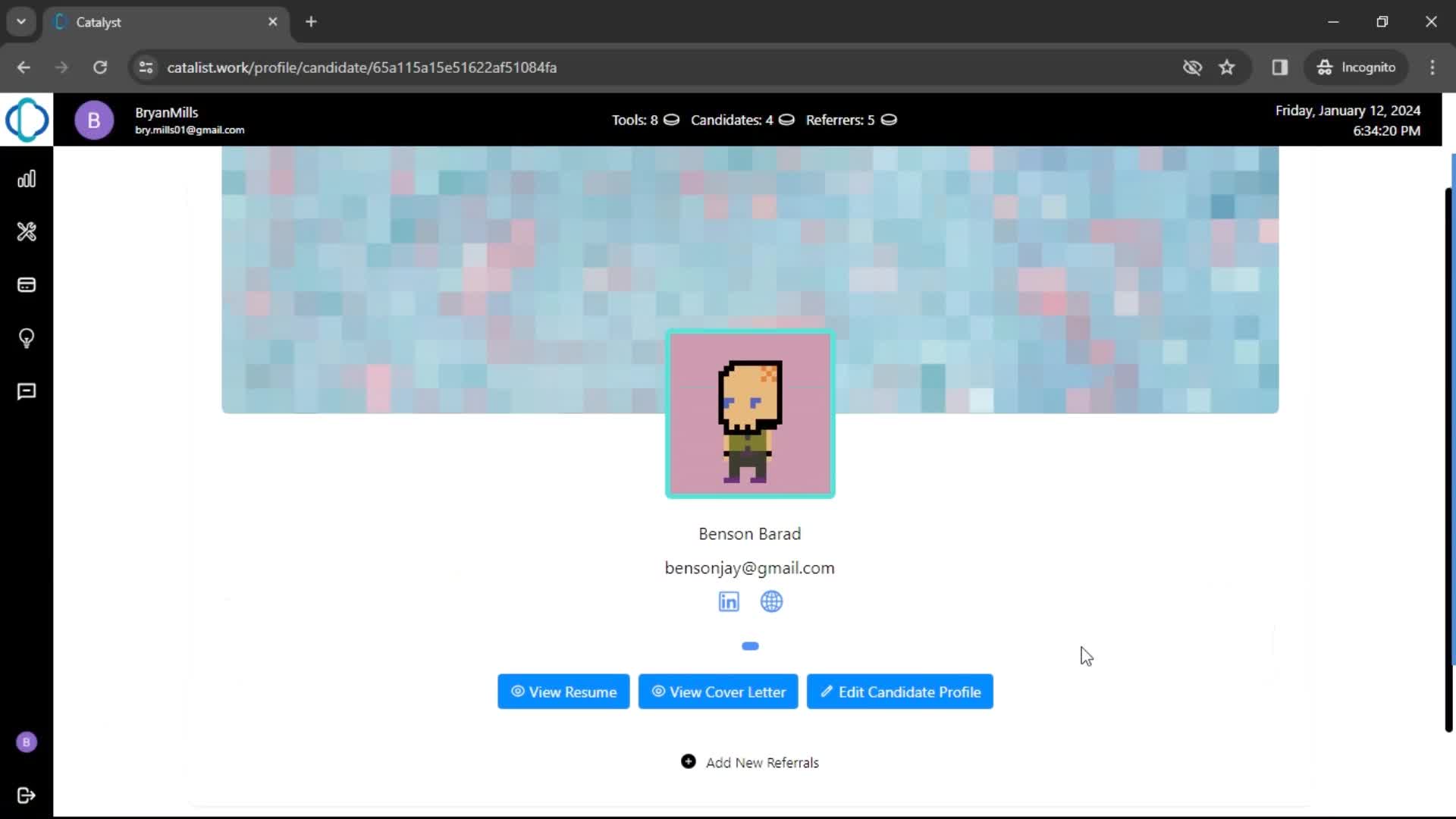Select the tools/scissors icon in sidebar

tap(27, 232)
